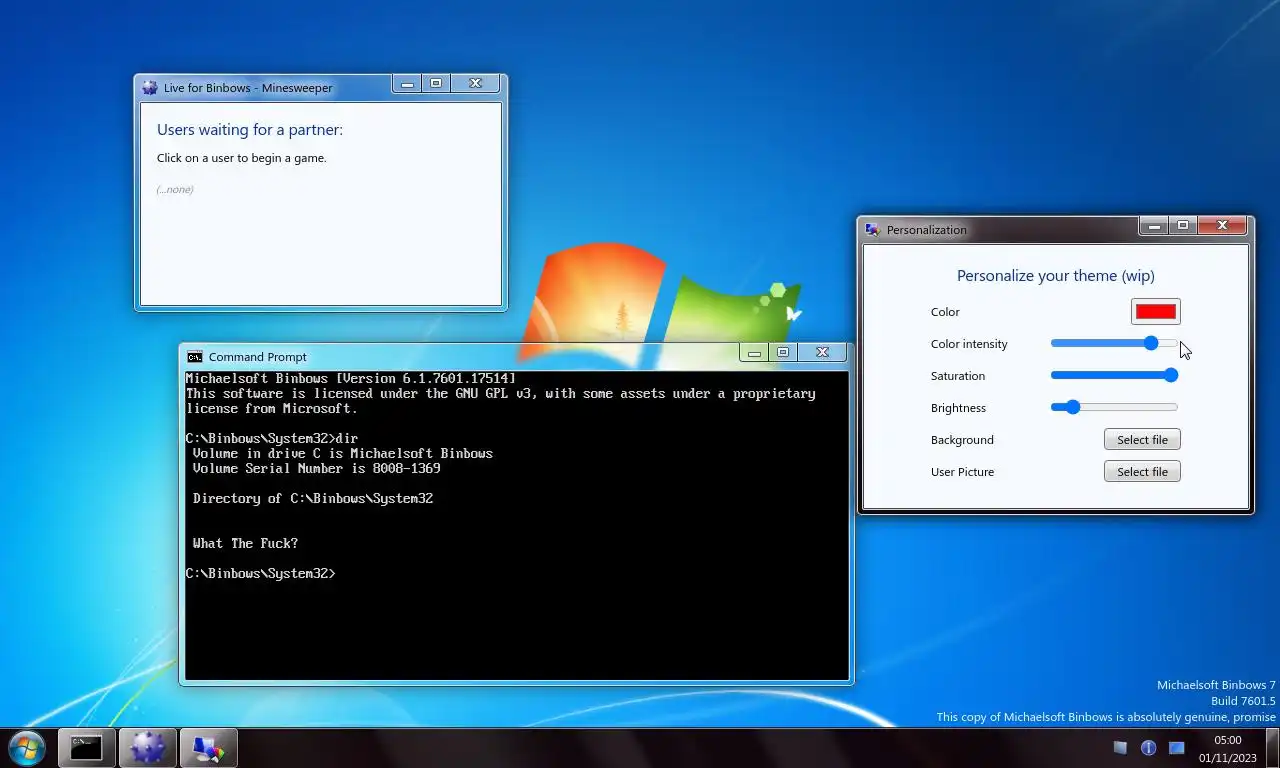Click the gray flag-like tray icon
The height and width of the screenshot is (768, 1280).
coord(1120,748)
